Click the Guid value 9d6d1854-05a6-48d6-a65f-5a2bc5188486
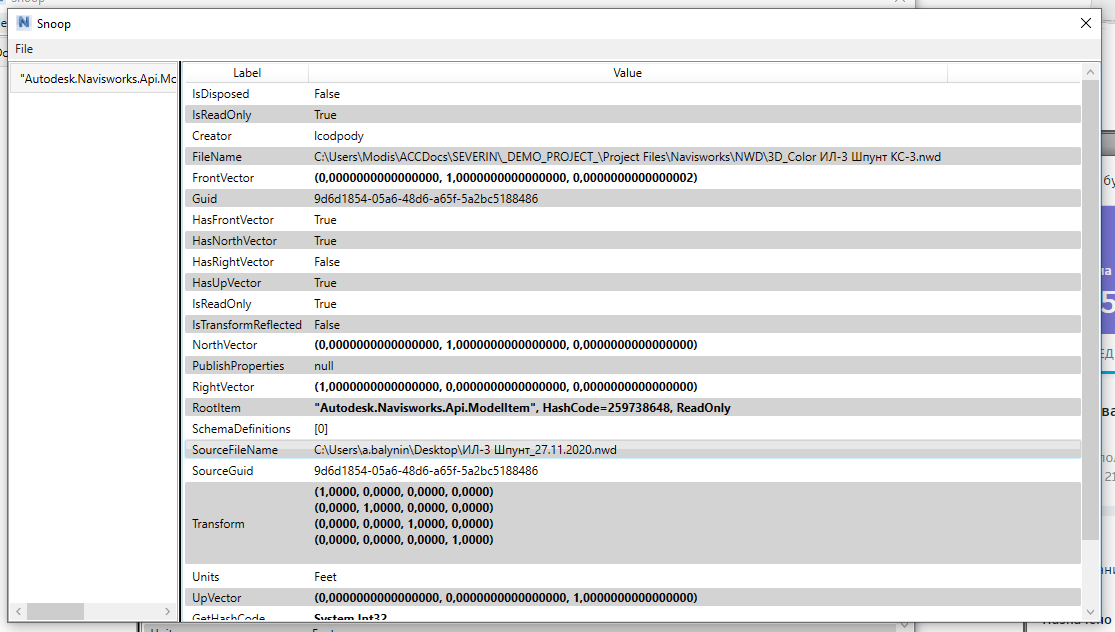 point(426,199)
